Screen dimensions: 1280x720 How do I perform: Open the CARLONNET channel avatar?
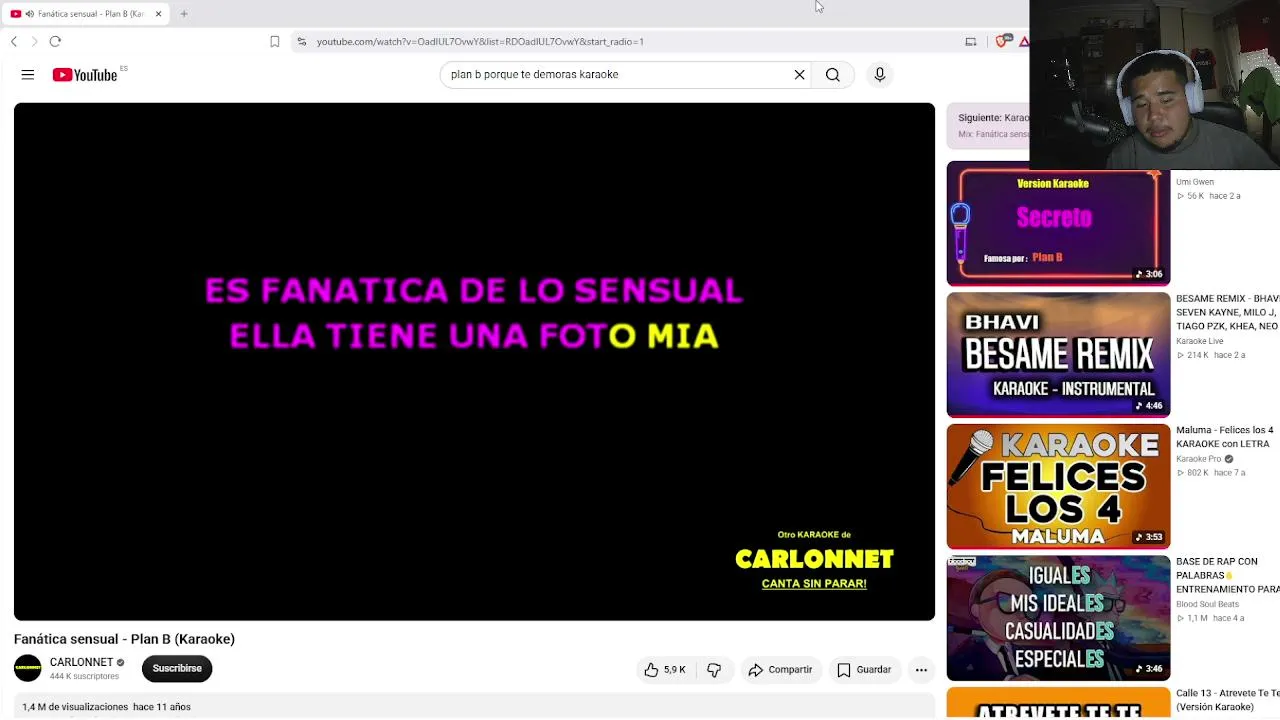point(28,669)
